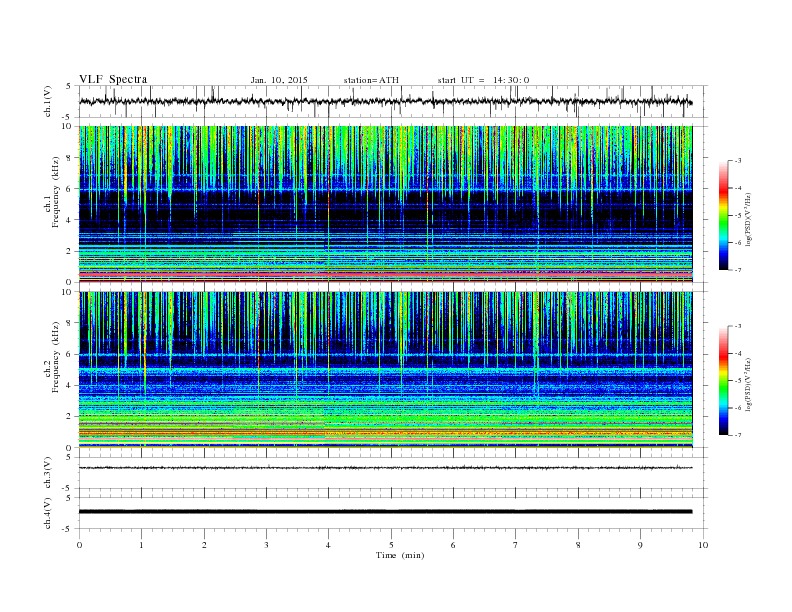Image resolution: width=792 pixels, height=612 pixels.
Task: Select the "ch.3(V)" axis label
Action: click(x=47, y=473)
